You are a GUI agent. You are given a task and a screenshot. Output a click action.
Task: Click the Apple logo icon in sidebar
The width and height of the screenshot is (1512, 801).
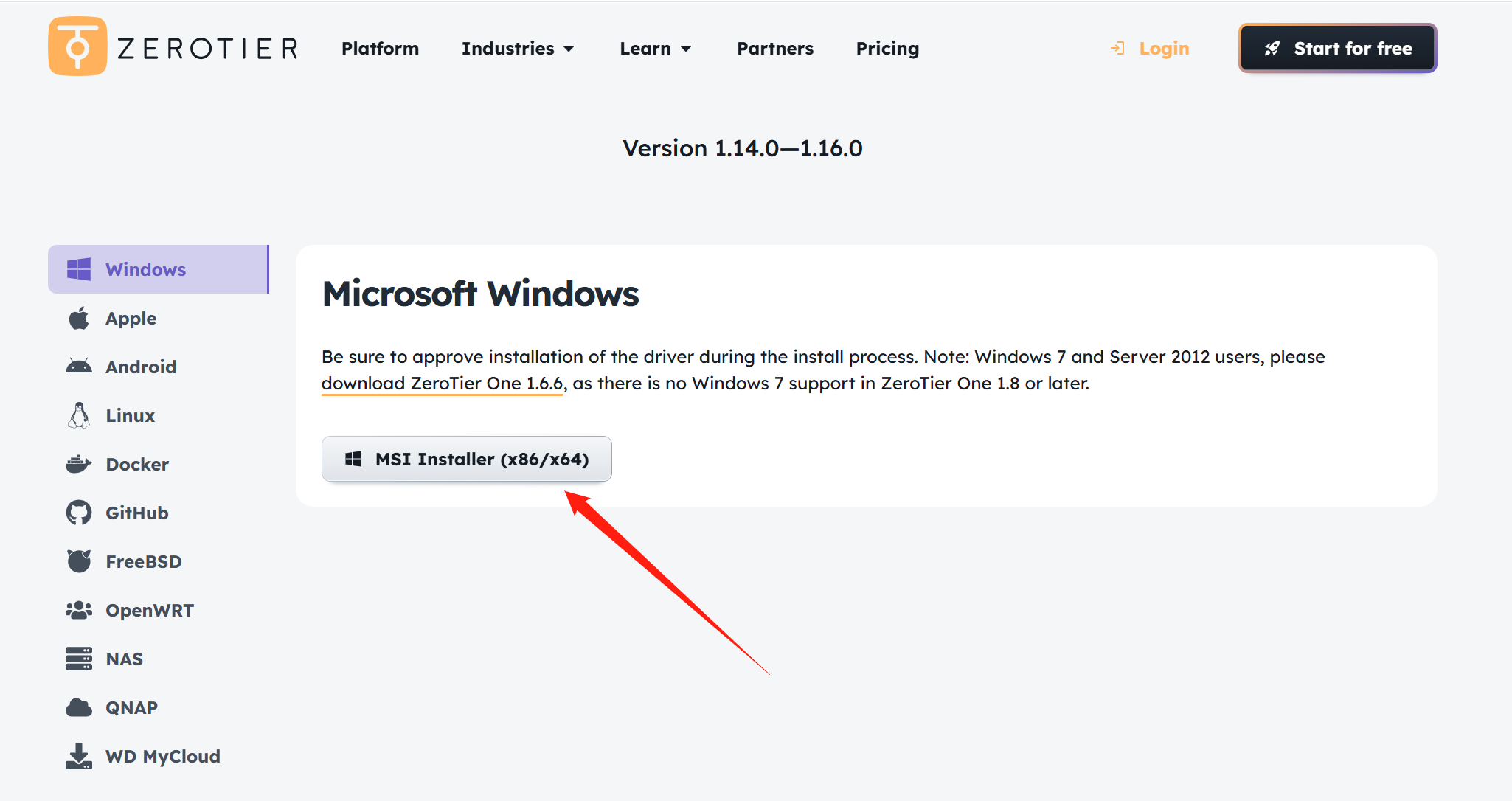pyautogui.click(x=79, y=319)
